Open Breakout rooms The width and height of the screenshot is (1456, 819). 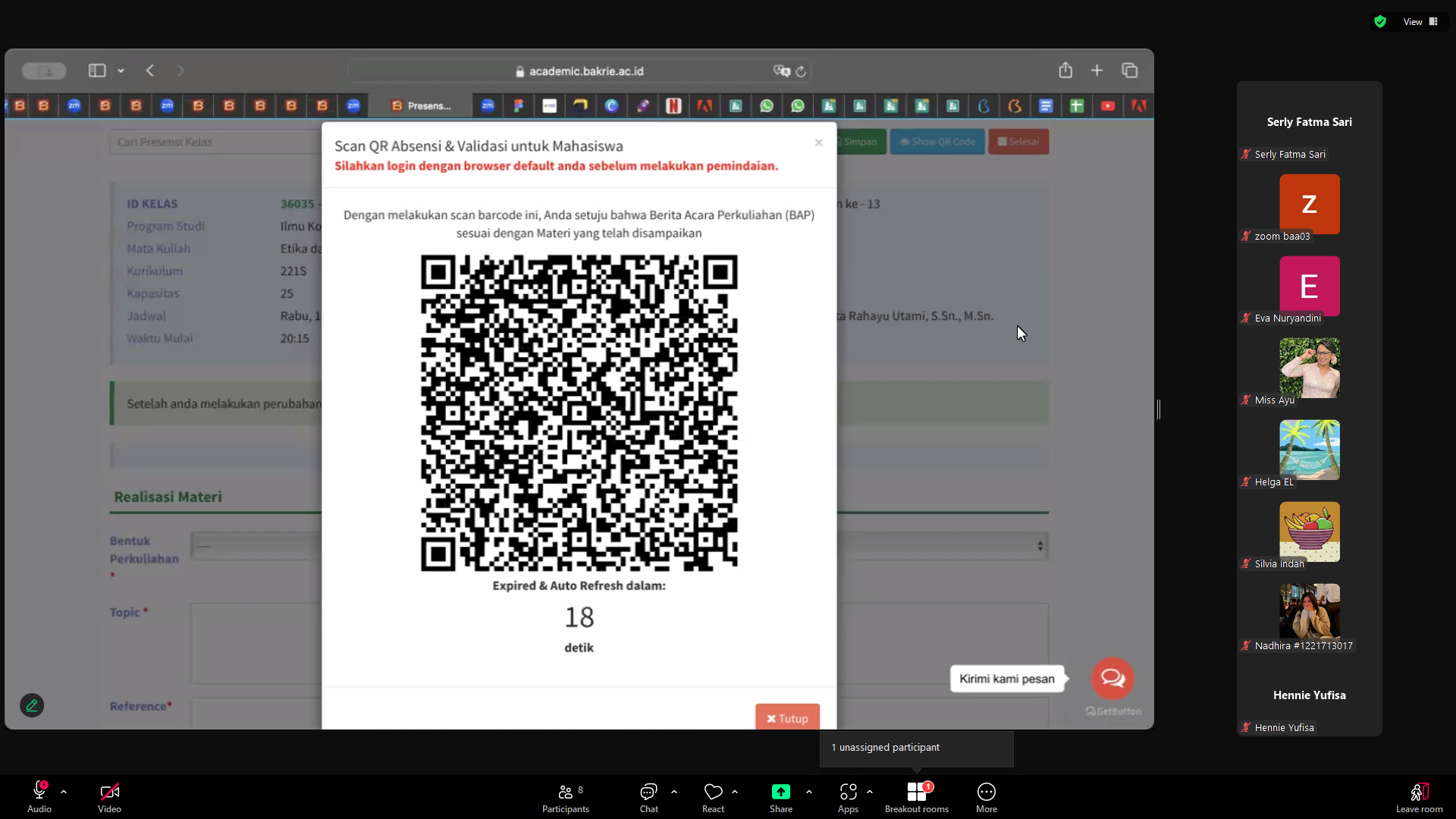click(x=917, y=797)
